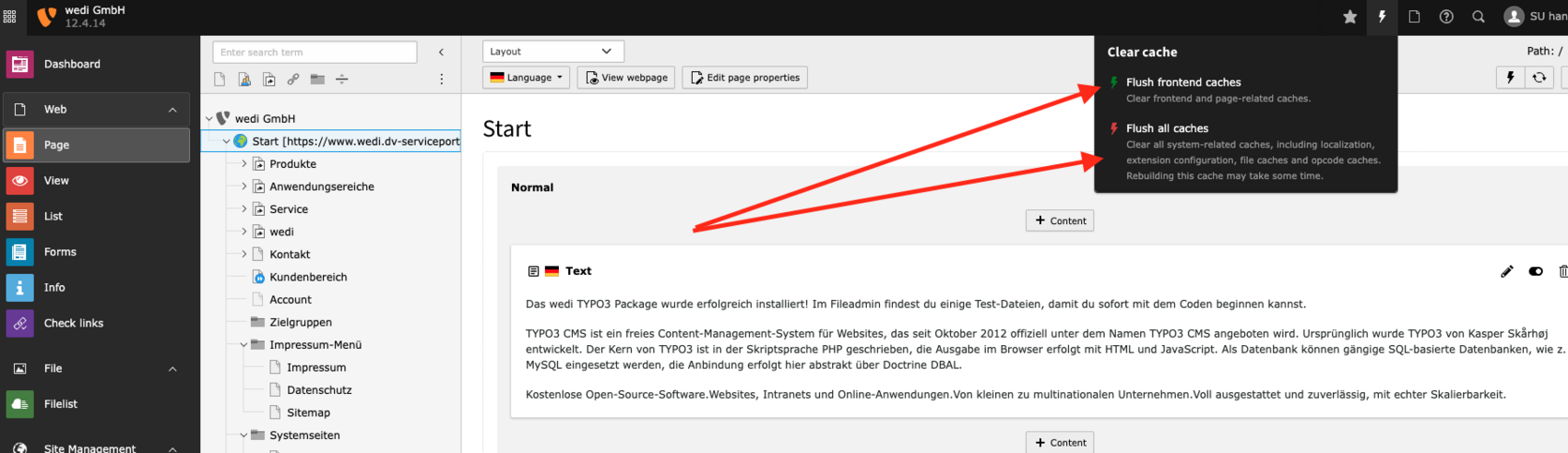This screenshot has height=453, width=1568.
Task: Toggle the Clear cache lightning menu in top bar
Action: point(1382,17)
